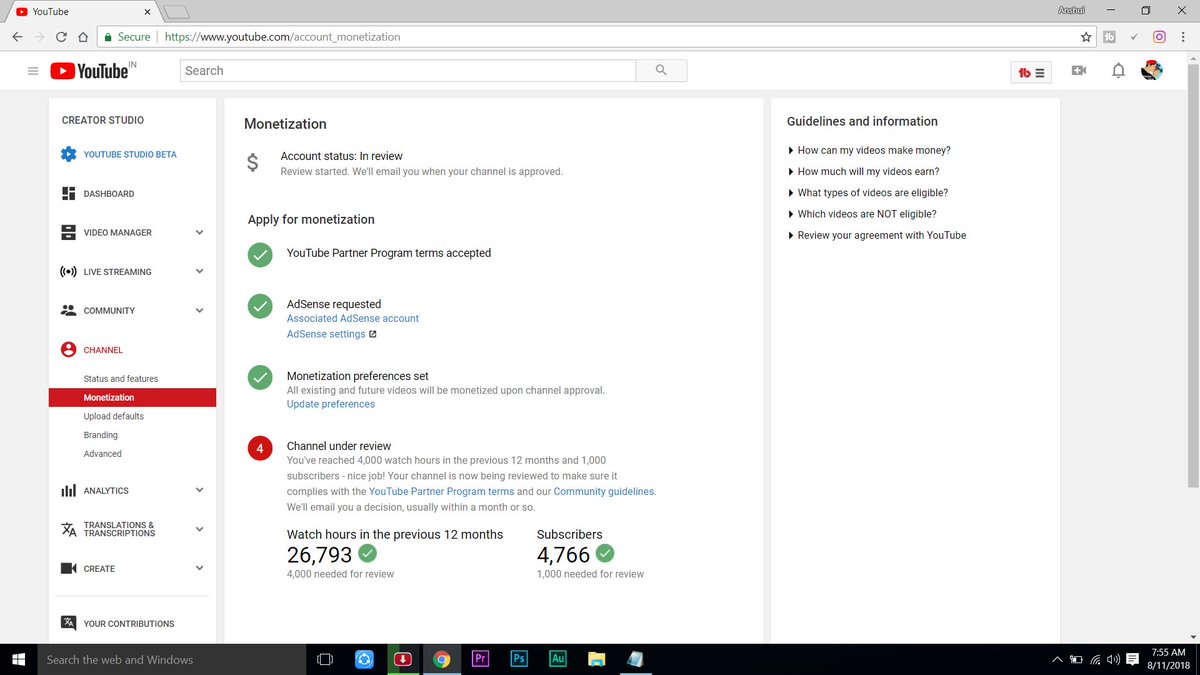Click the Dashboard icon in sidebar
1200x675 pixels.
(68, 193)
